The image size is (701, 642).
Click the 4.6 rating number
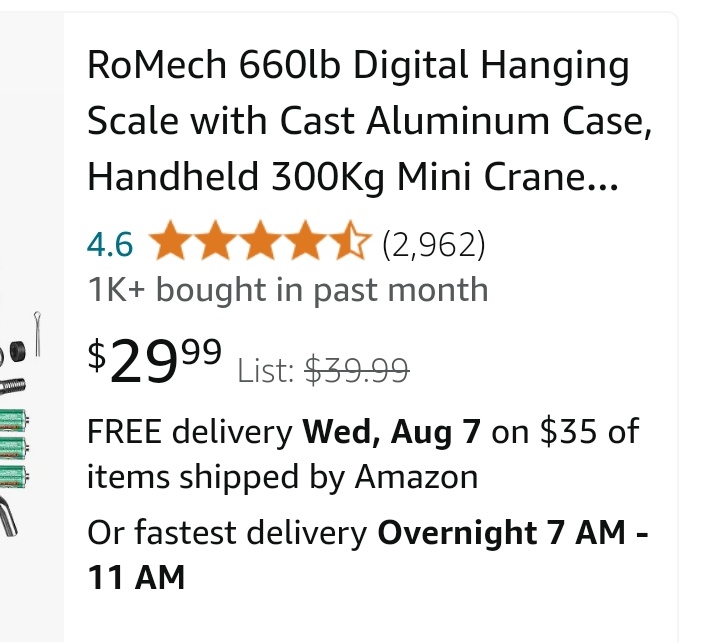click(110, 243)
